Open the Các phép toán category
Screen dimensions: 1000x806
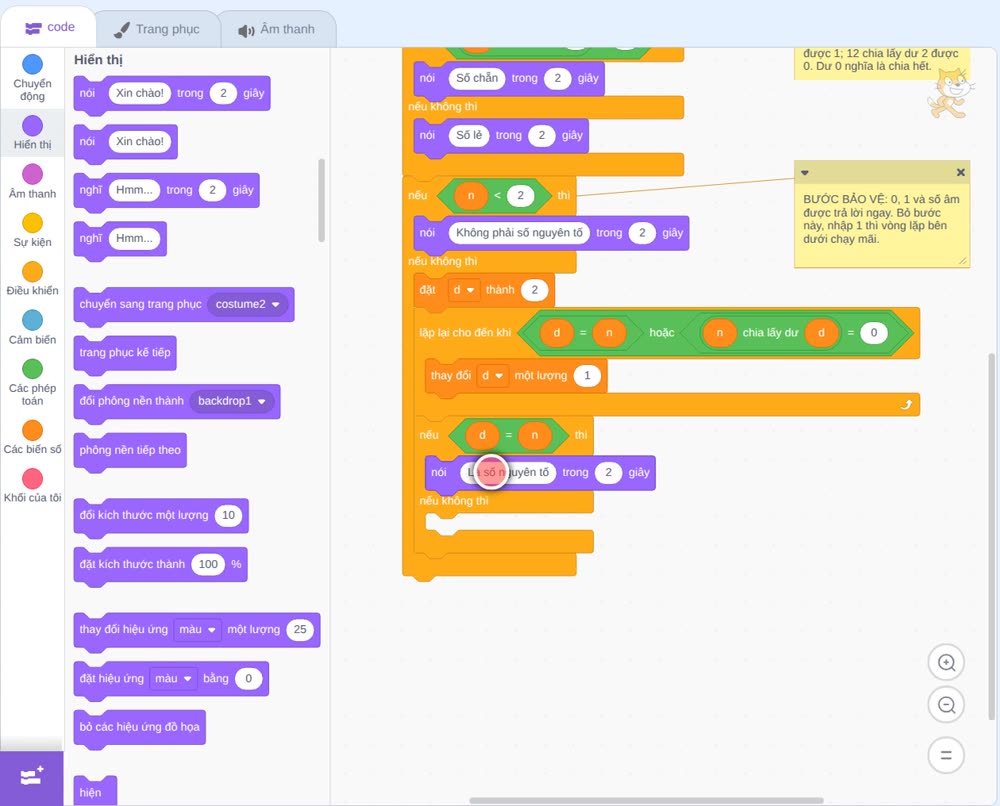point(33,383)
